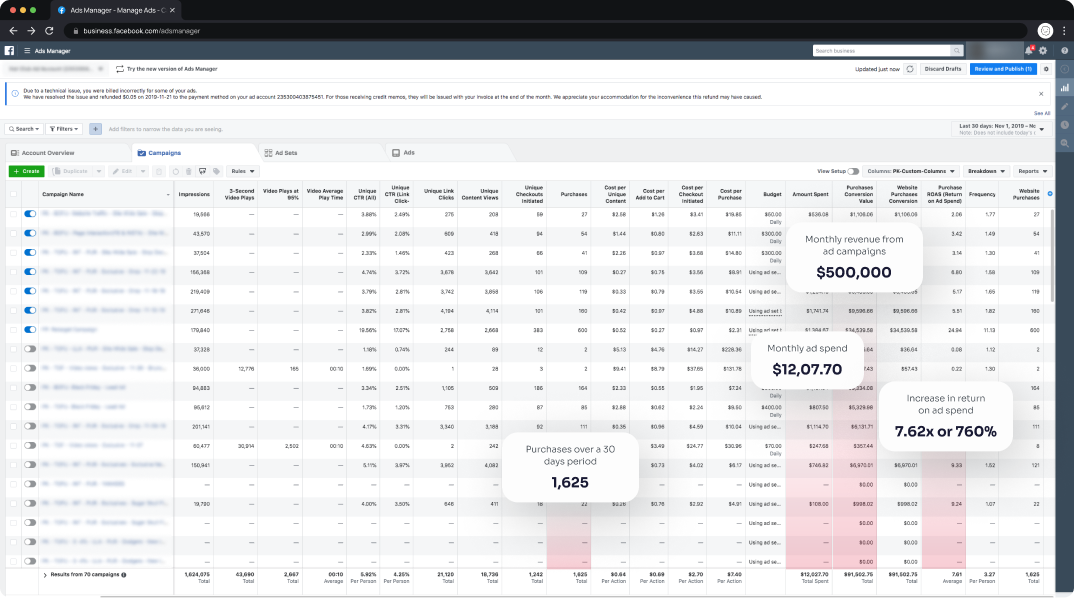Check the select-all campaigns checkbox
Screen dimensions: 1074x598
point(13,194)
